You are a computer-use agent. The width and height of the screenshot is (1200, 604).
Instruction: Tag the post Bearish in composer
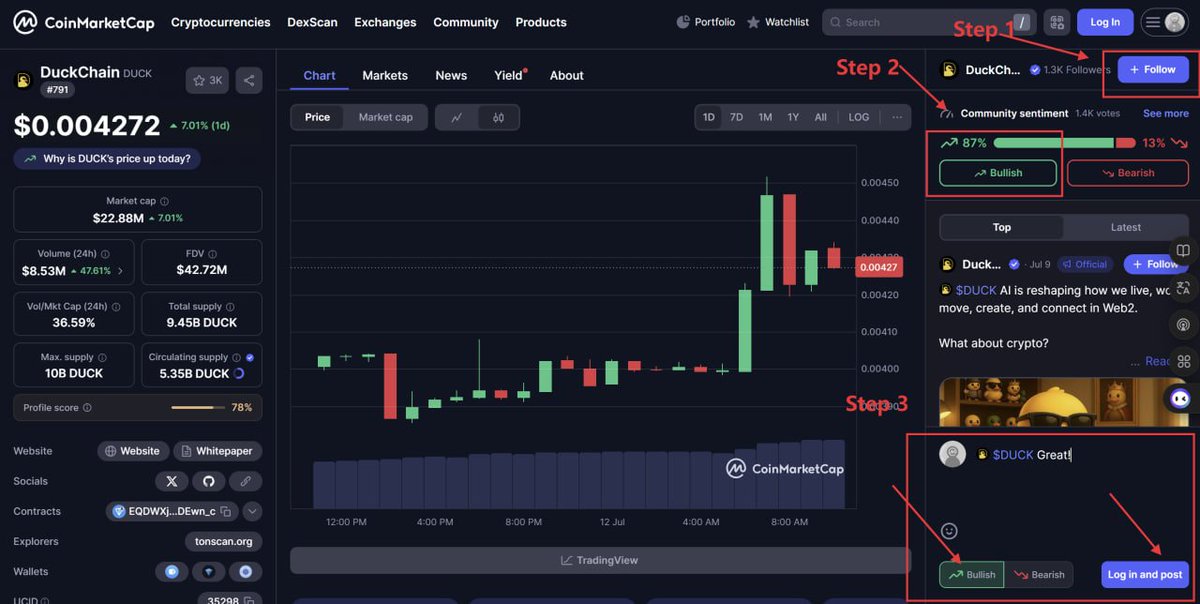(x=1039, y=574)
